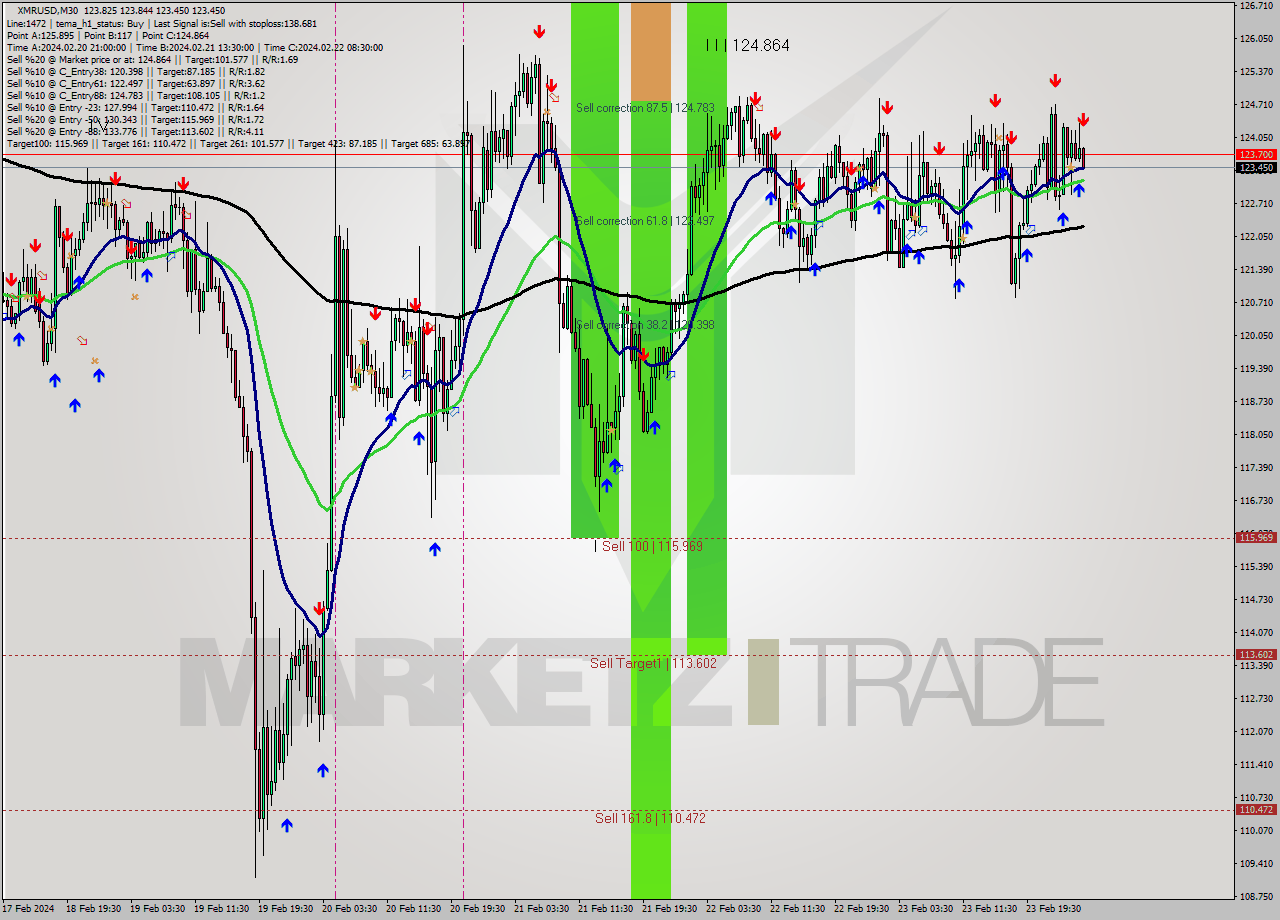
Task: Click the 108.750 price axis value
Action: tap(1256, 897)
